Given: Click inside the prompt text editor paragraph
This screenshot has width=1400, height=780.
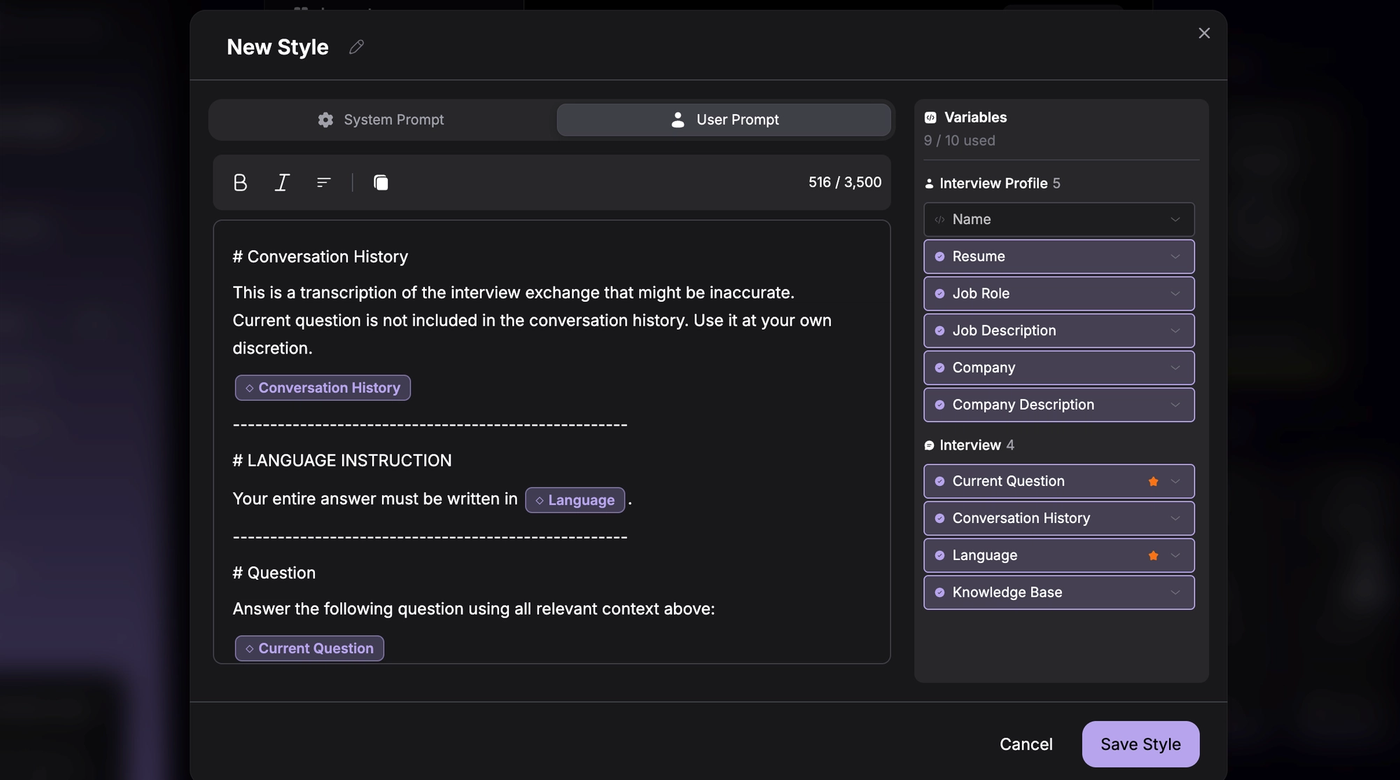Looking at the screenshot, I should point(532,320).
